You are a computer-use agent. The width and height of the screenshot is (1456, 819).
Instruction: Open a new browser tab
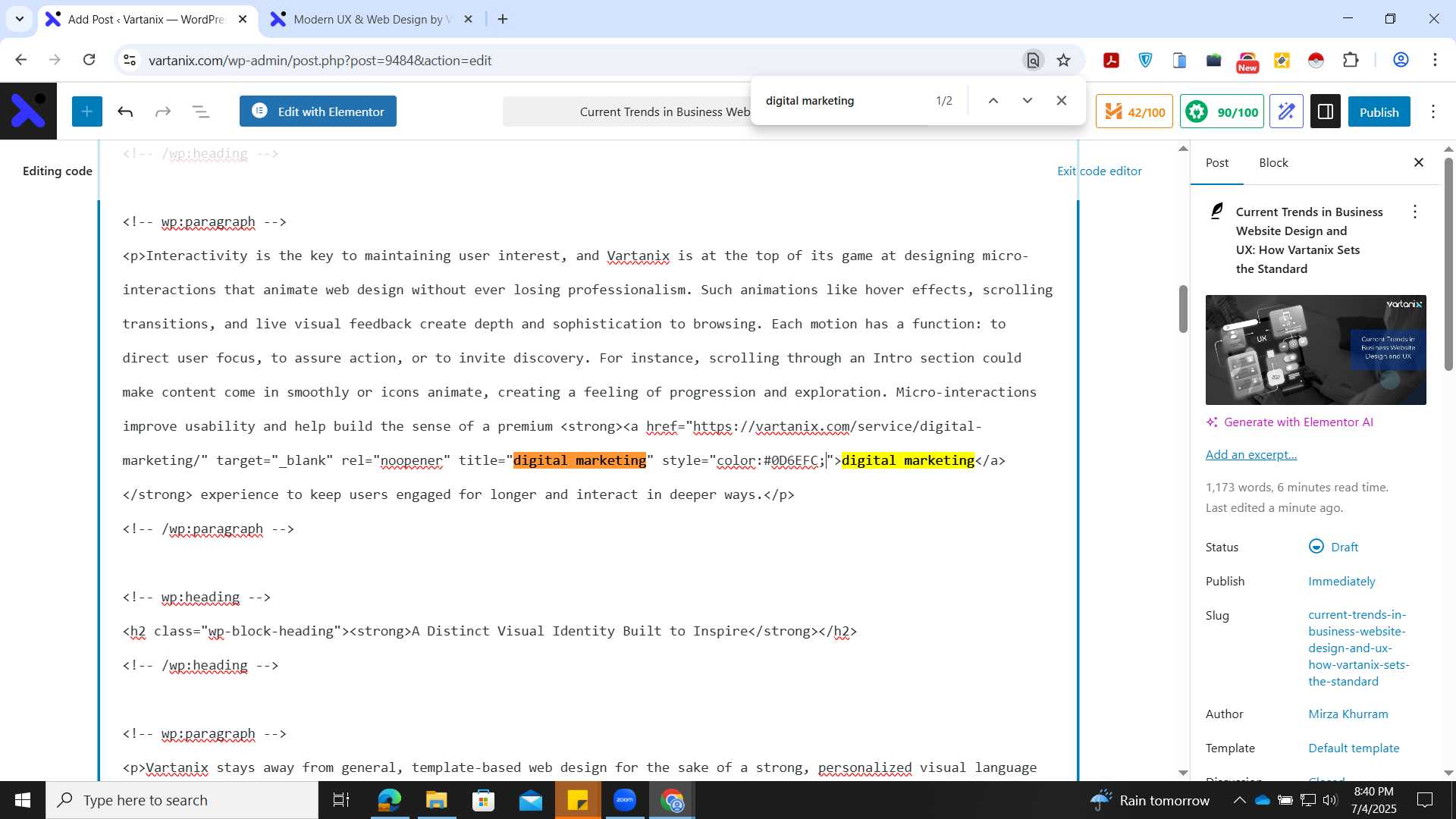tap(503, 20)
